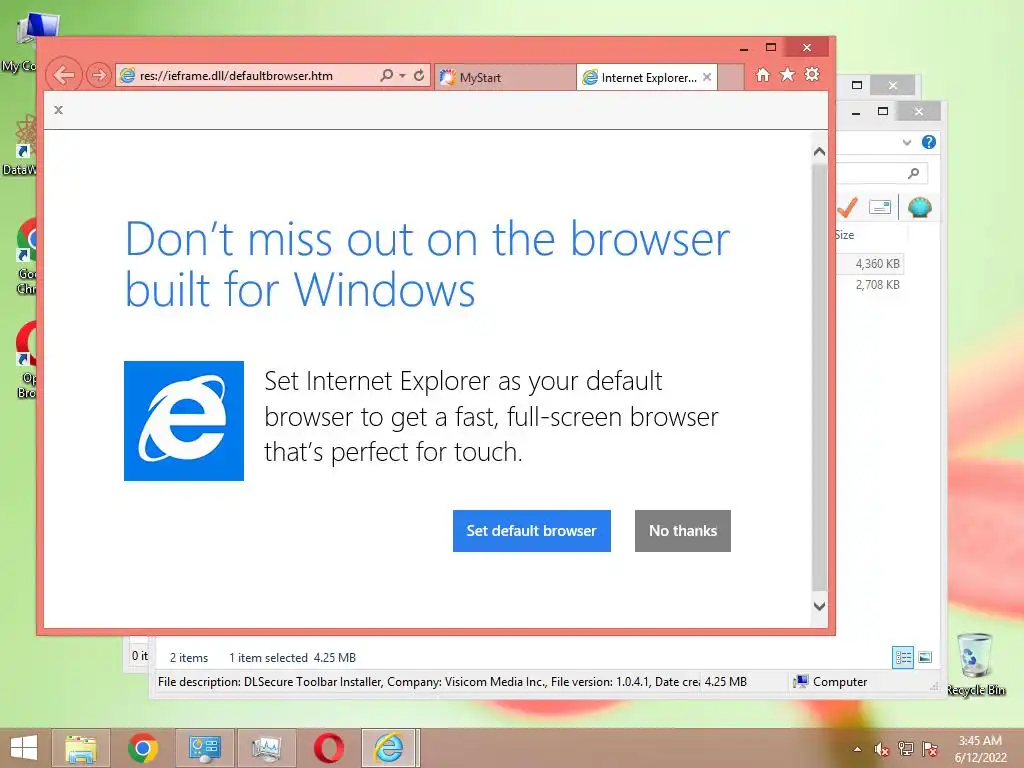
Task: Launch Google Chrome from the taskbar
Action: [142, 748]
